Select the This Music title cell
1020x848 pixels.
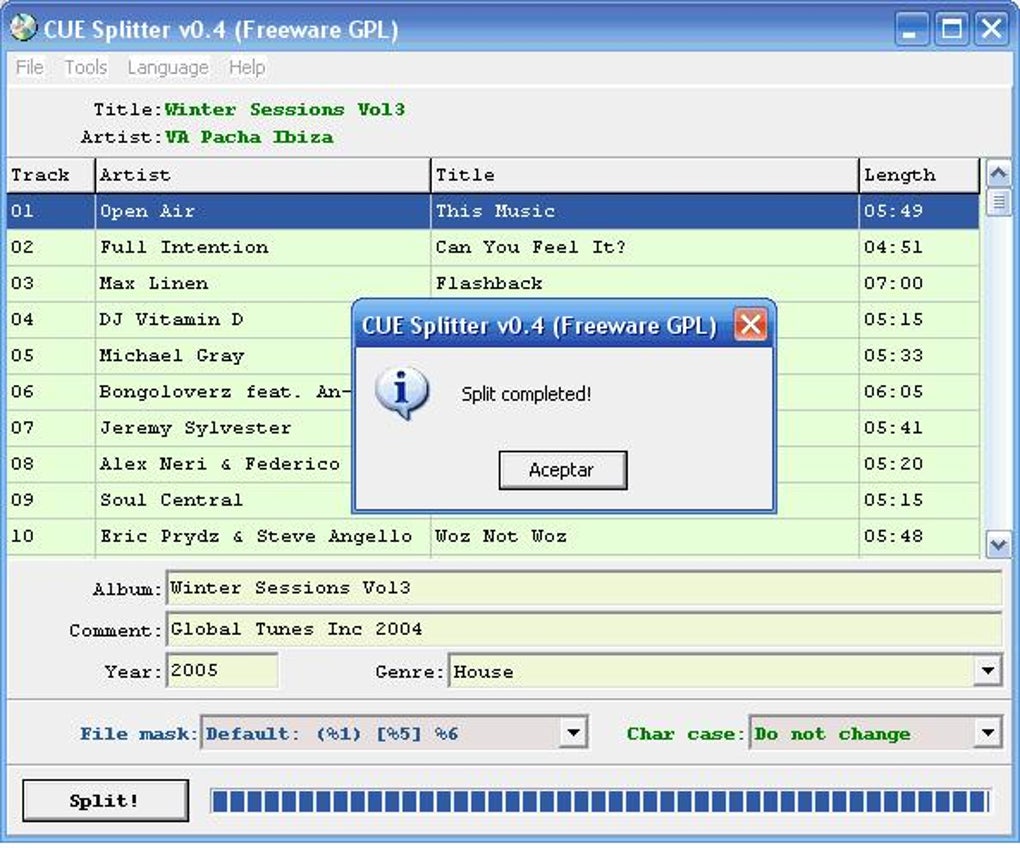pos(645,211)
